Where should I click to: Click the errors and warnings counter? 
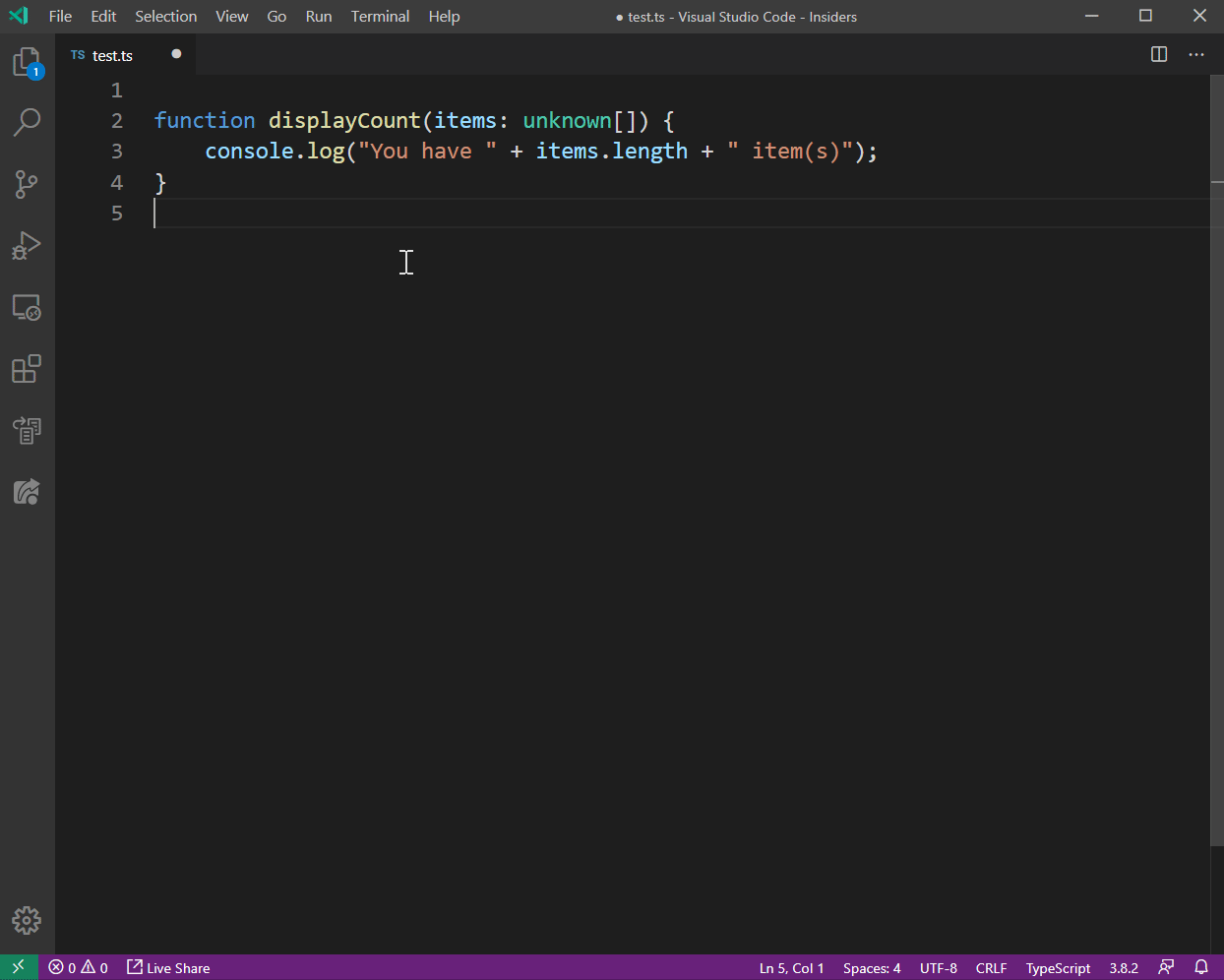78,967
